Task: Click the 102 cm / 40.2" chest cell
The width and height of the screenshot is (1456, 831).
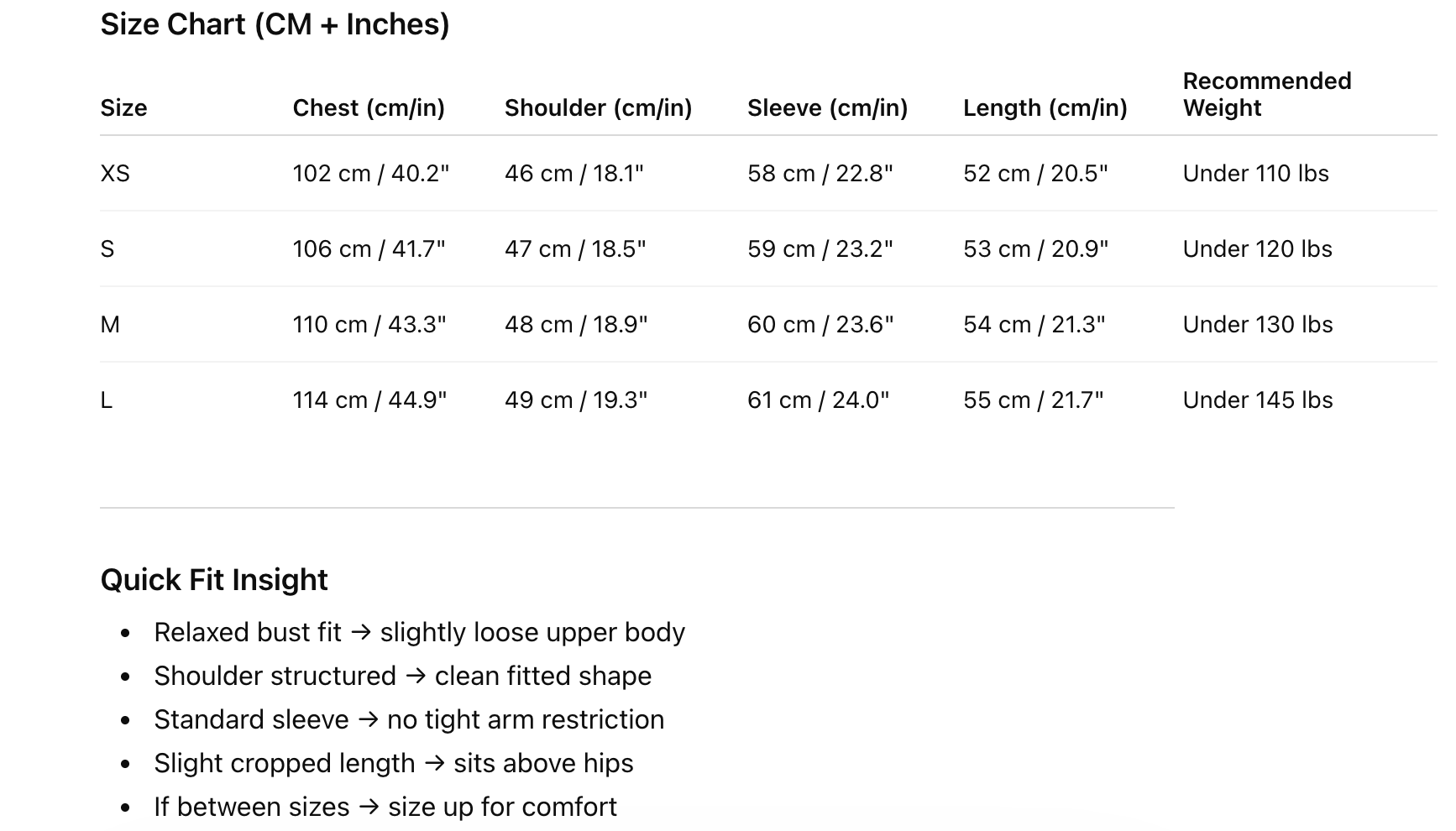Action: [370, 173]
